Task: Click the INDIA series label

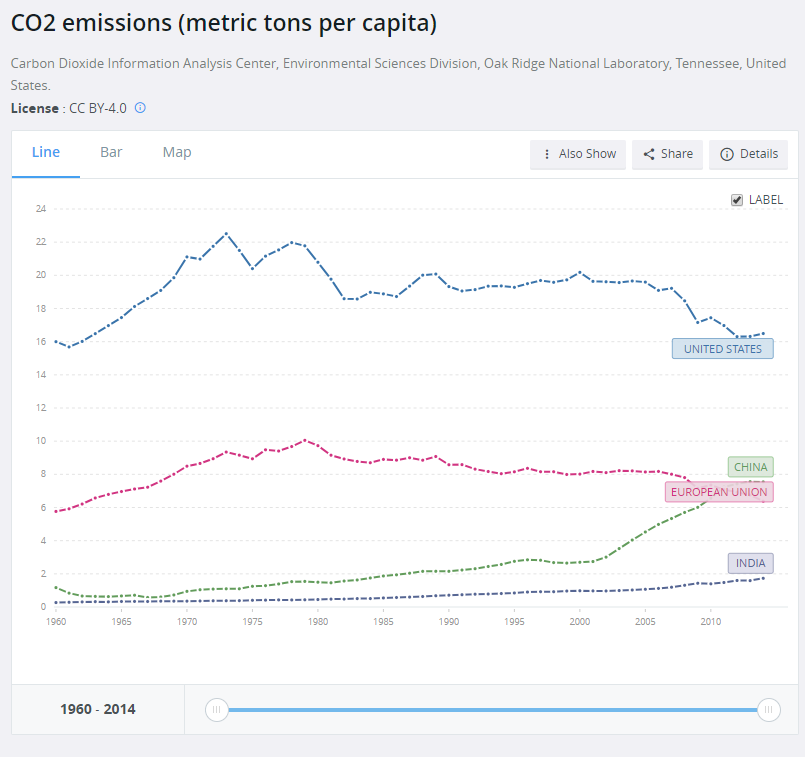Action: [x=750, y=563]
